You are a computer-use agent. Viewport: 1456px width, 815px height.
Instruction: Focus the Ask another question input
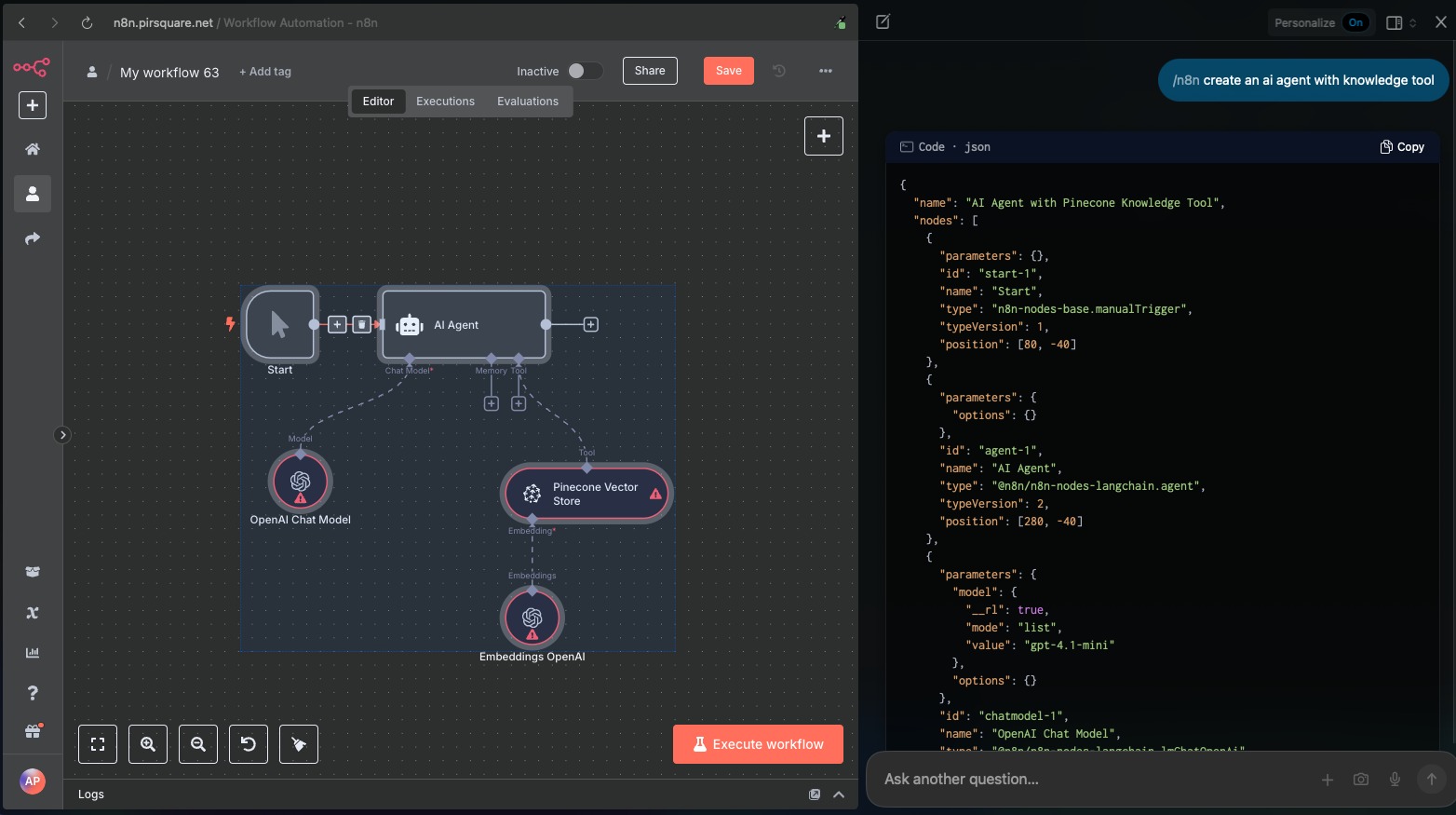1089,780
